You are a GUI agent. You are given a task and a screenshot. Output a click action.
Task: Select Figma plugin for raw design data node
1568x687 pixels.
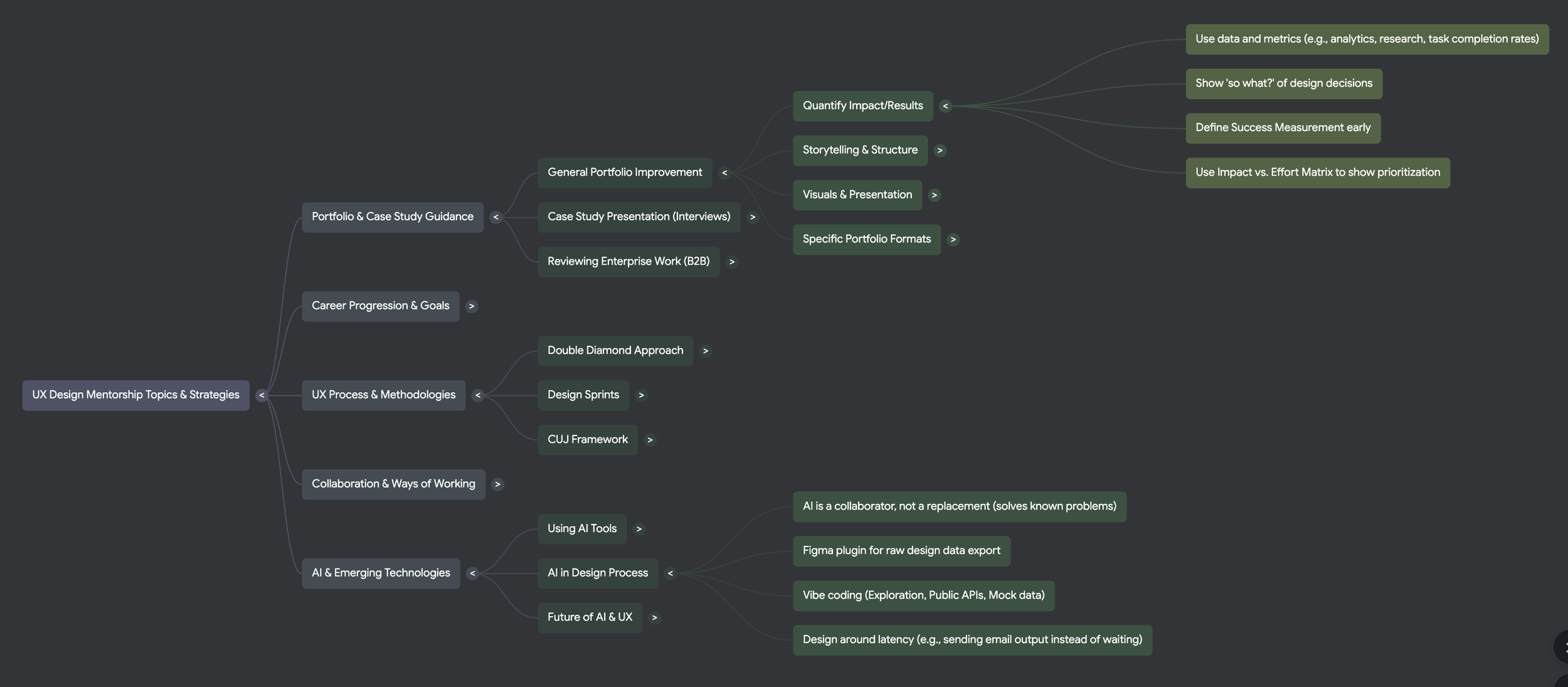click(x=901, y=551)
